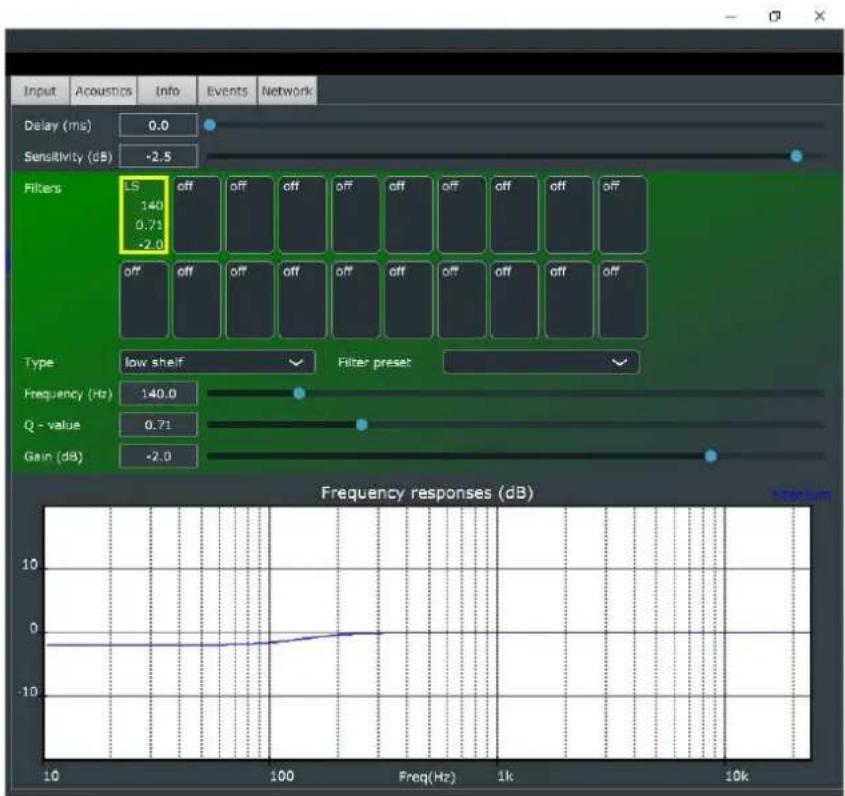Switch to the Input tab
This screenshot has height=796, width=845.
[x=40, y=91]
